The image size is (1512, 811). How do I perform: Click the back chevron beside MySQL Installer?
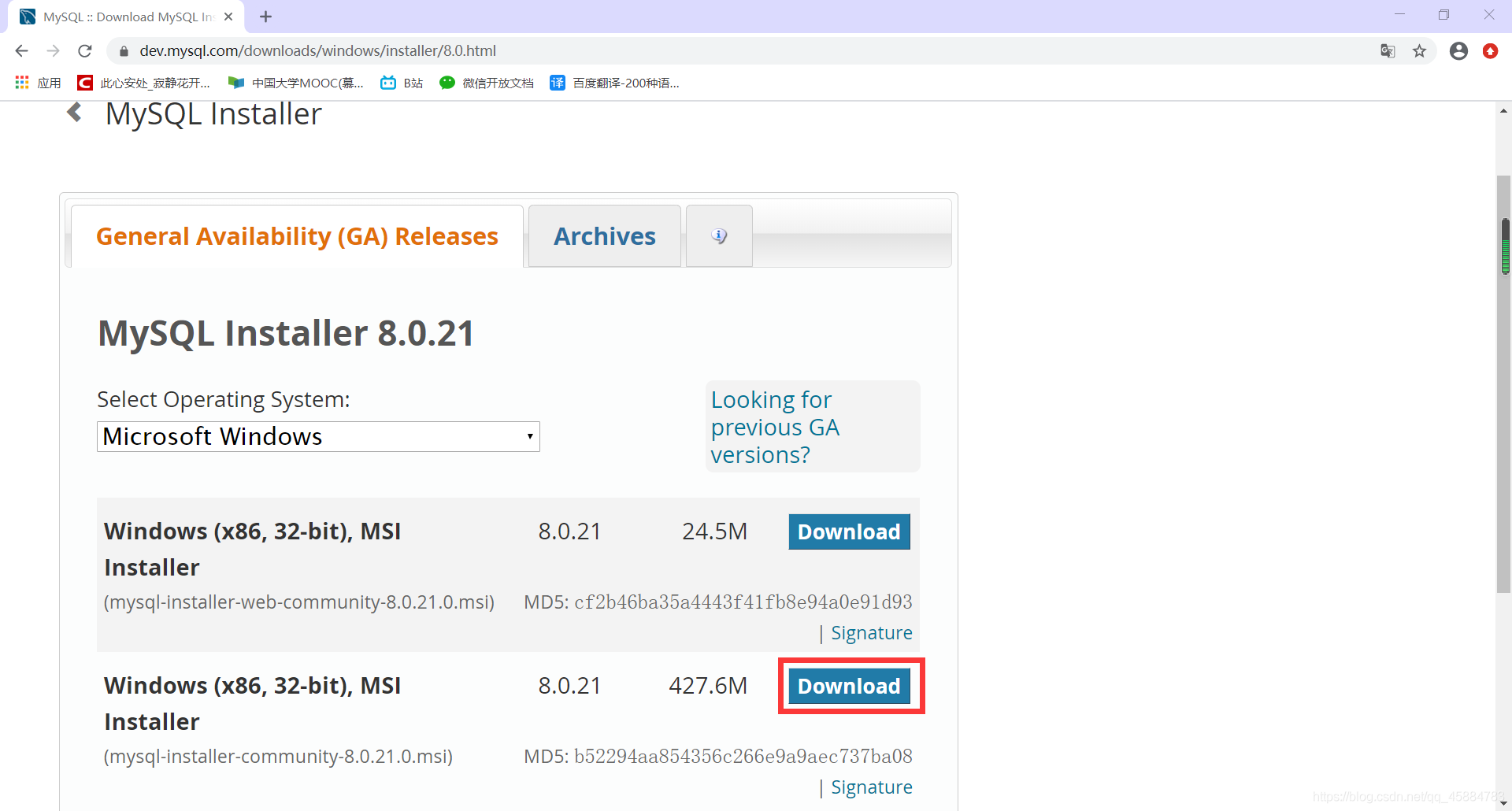tap(75, 113)
